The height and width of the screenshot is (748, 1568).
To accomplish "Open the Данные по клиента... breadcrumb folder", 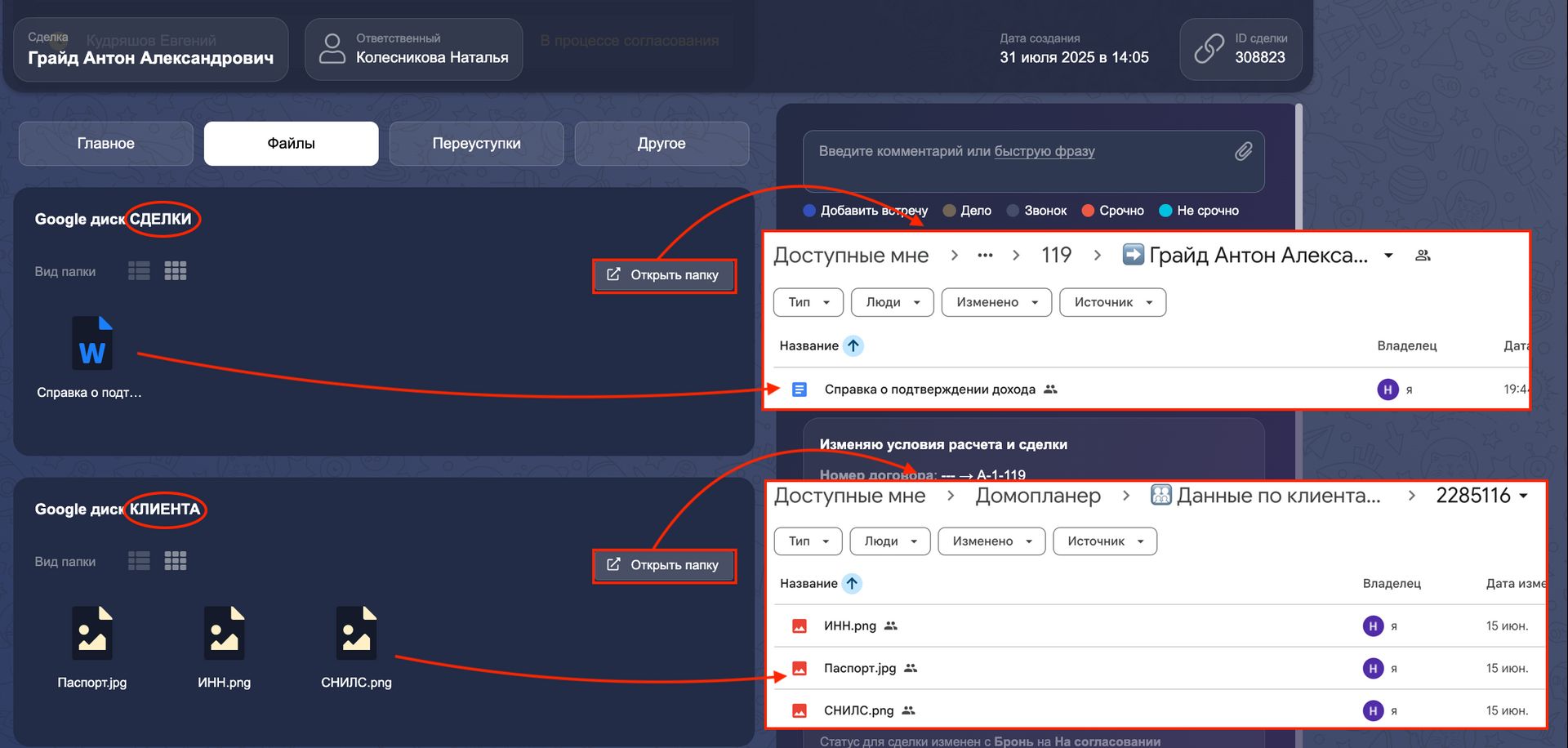I will coord(1266,496).
